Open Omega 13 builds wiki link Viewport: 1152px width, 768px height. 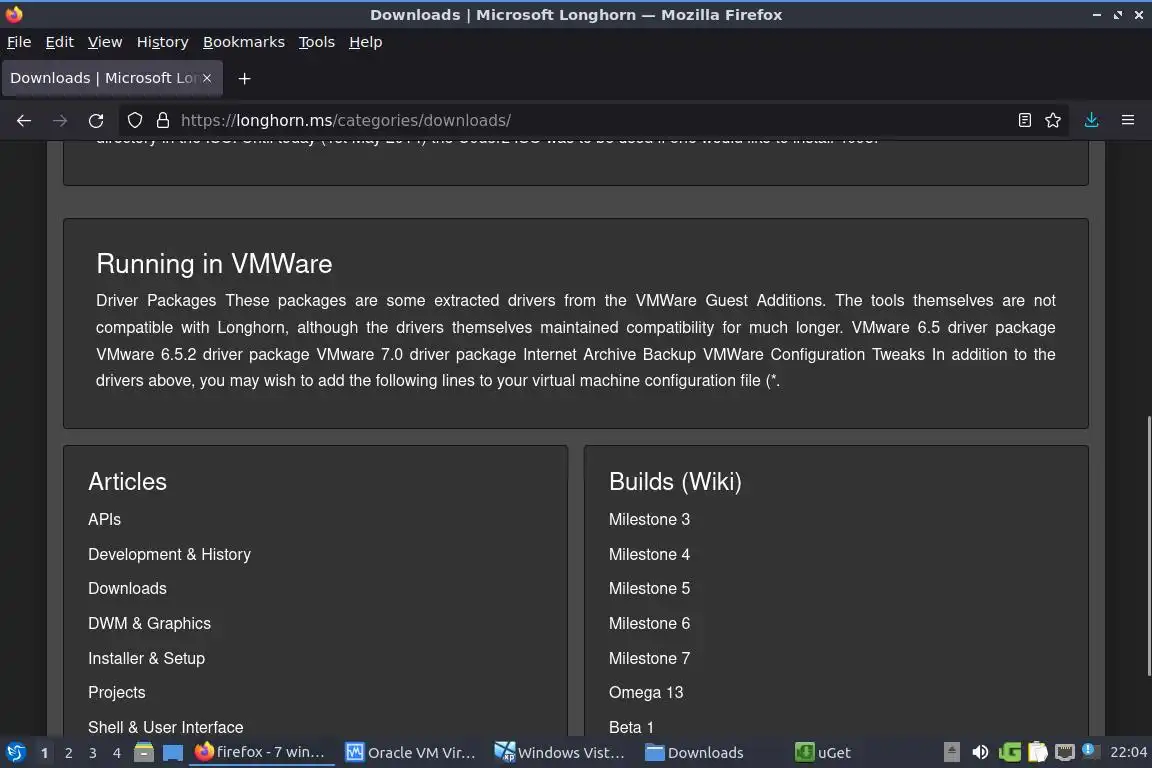[x=646, y=692]
